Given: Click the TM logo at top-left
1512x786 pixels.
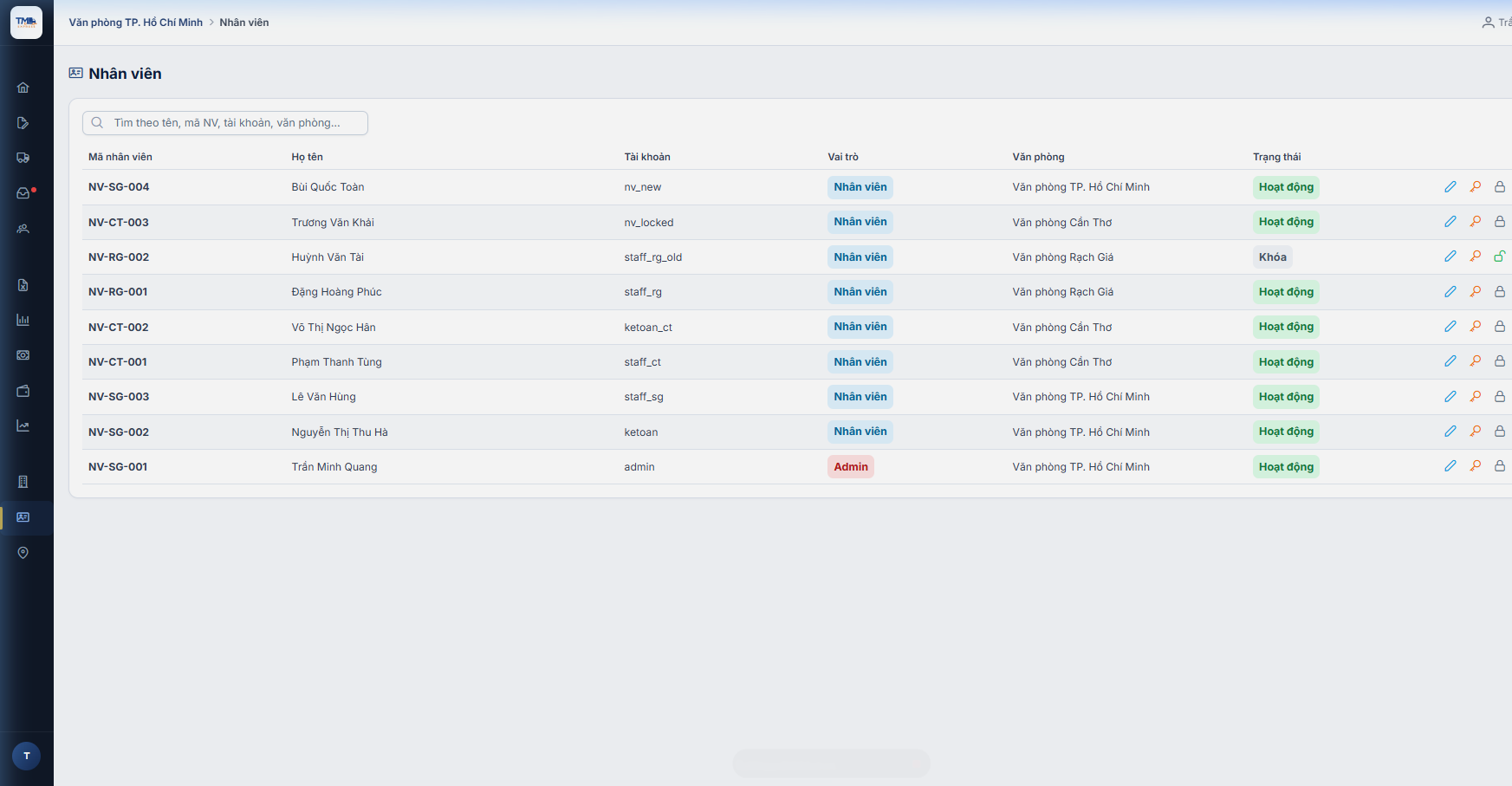Looking at the screenshot, I should click(26, 23).
